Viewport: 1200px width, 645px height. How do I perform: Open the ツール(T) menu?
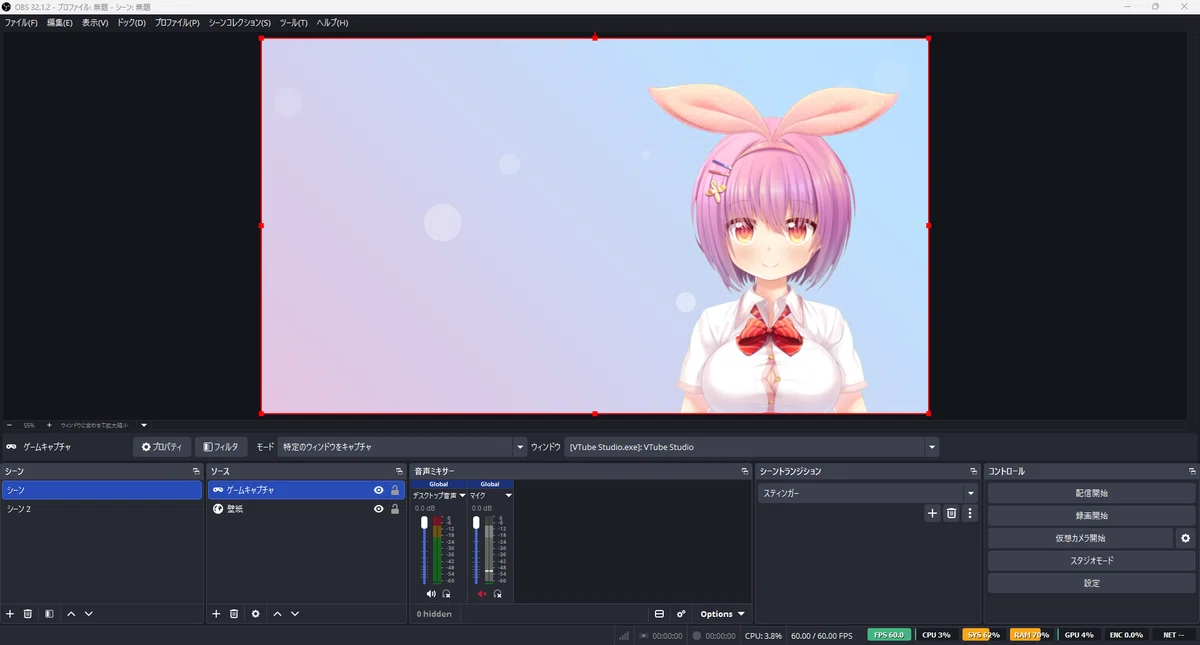coord(294,22)
